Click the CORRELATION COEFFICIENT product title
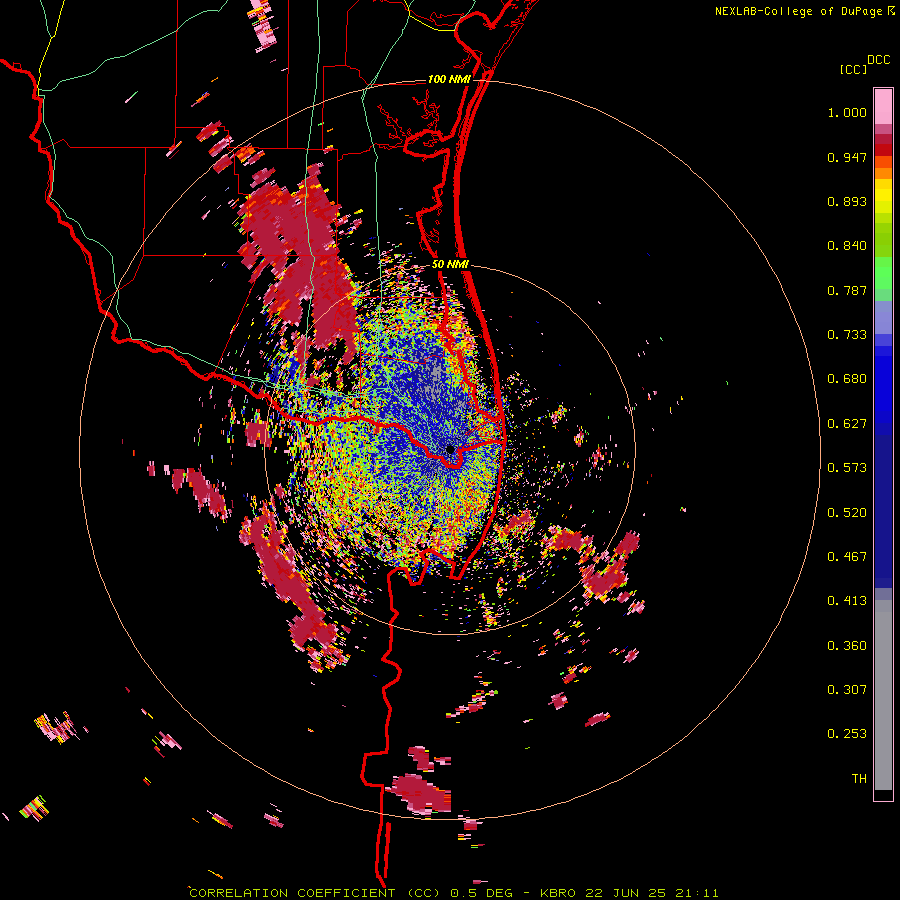This screenshot has height=900, width=900. point(292,893)
